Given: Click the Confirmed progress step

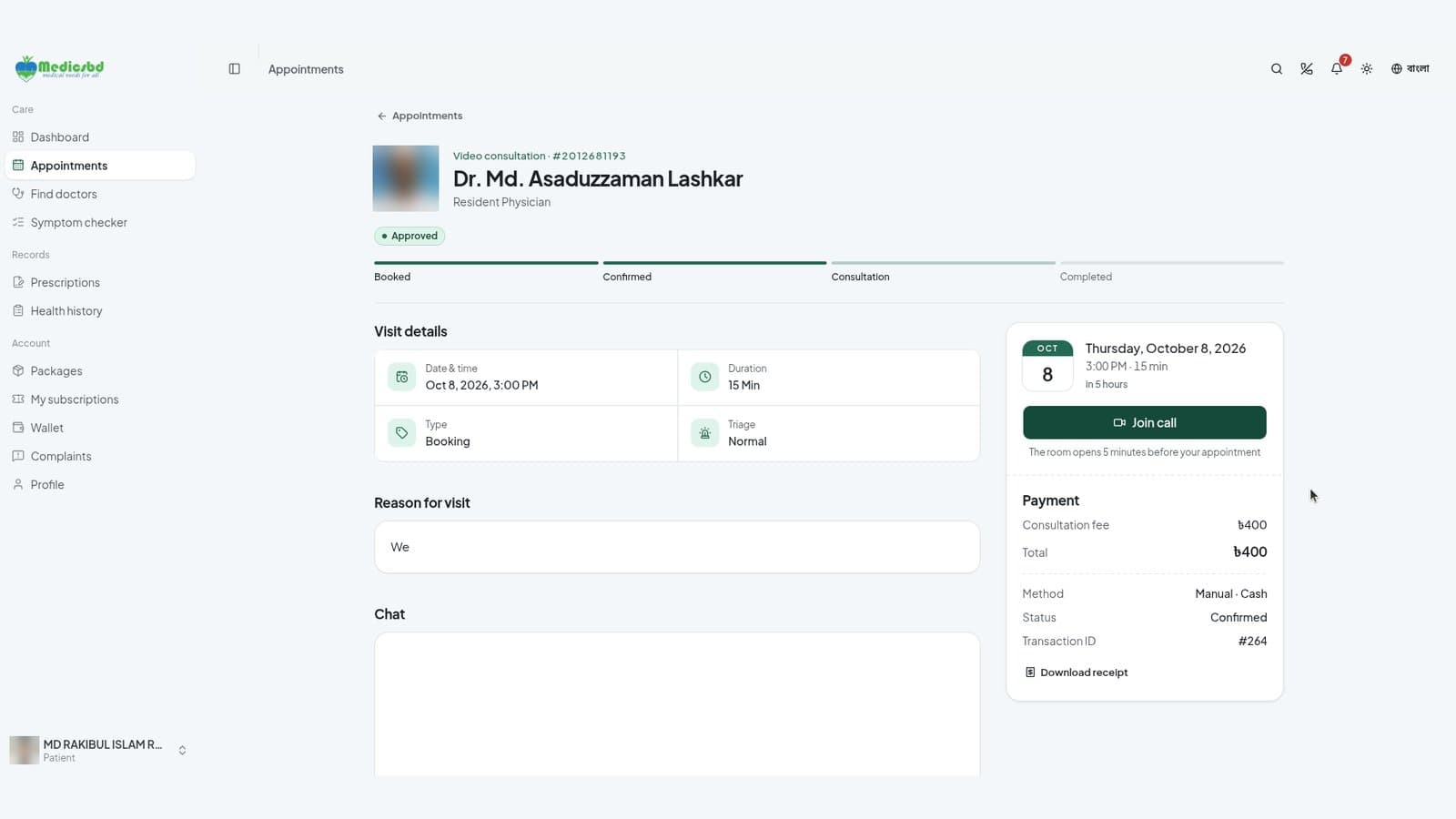Looking at the screenshot, I should pyautogui.click(x=714, y=272).
